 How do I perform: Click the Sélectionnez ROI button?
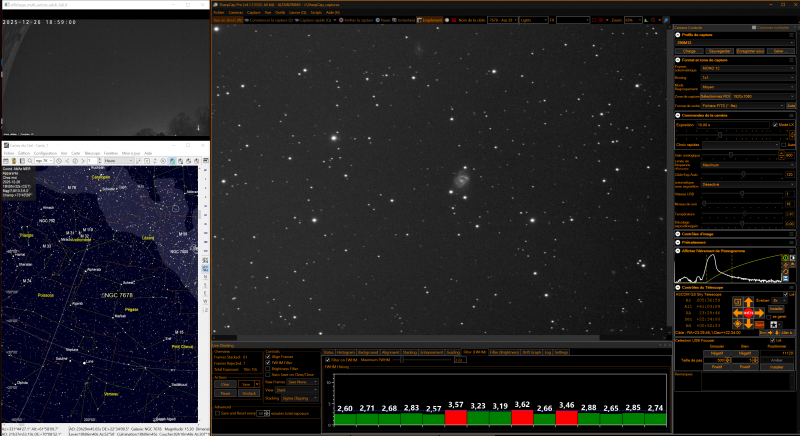715,96
